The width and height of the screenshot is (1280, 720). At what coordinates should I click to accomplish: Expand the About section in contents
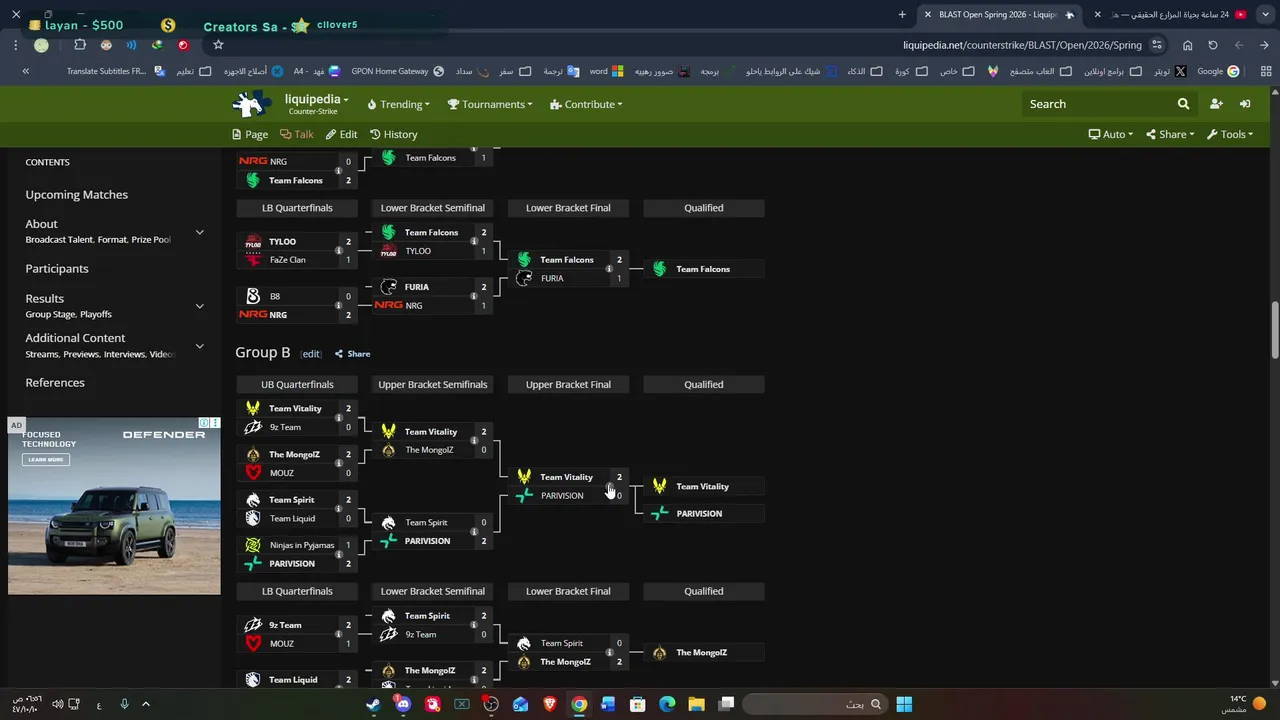(199, 232)
